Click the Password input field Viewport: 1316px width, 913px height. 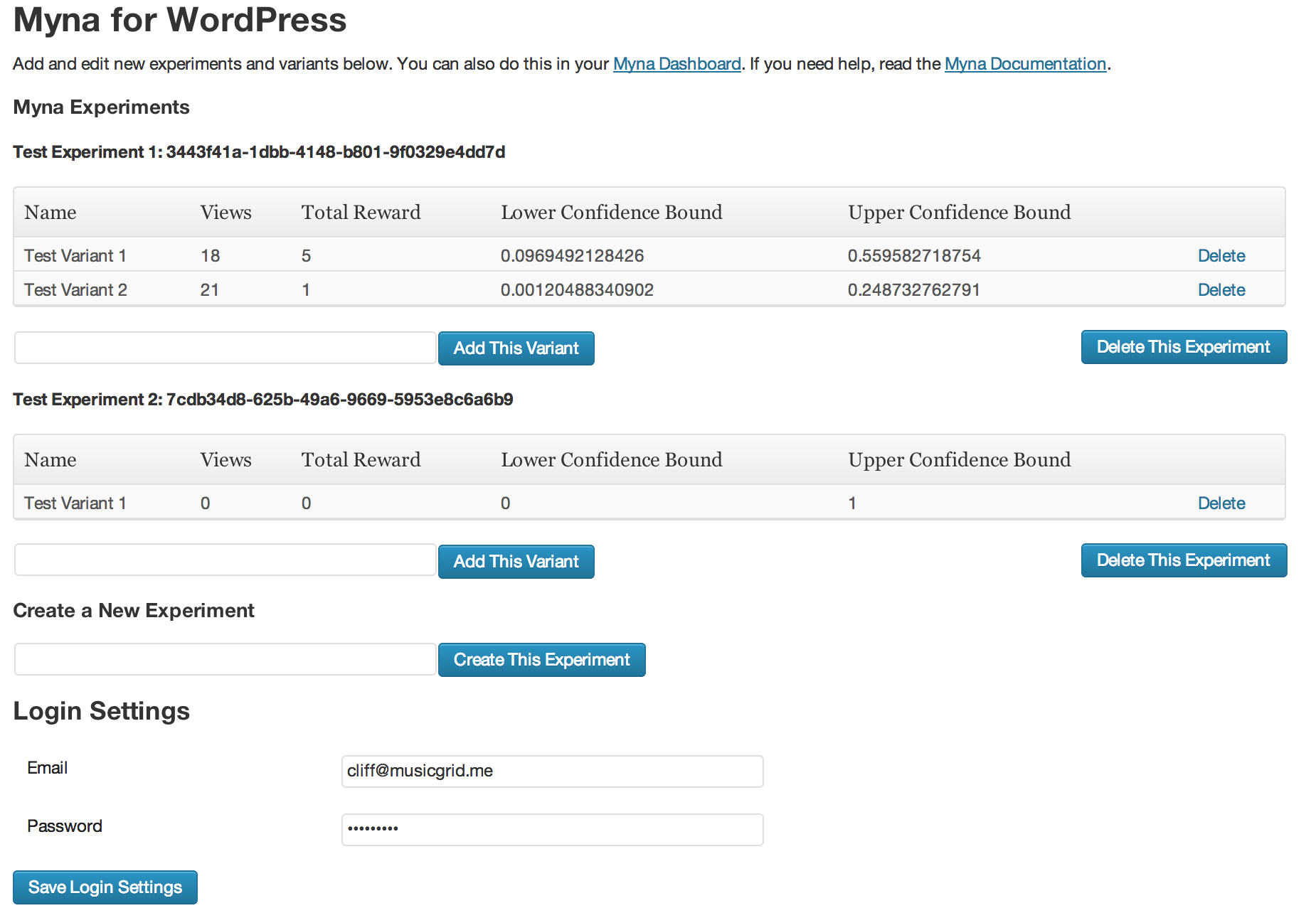tap(553, 830)
